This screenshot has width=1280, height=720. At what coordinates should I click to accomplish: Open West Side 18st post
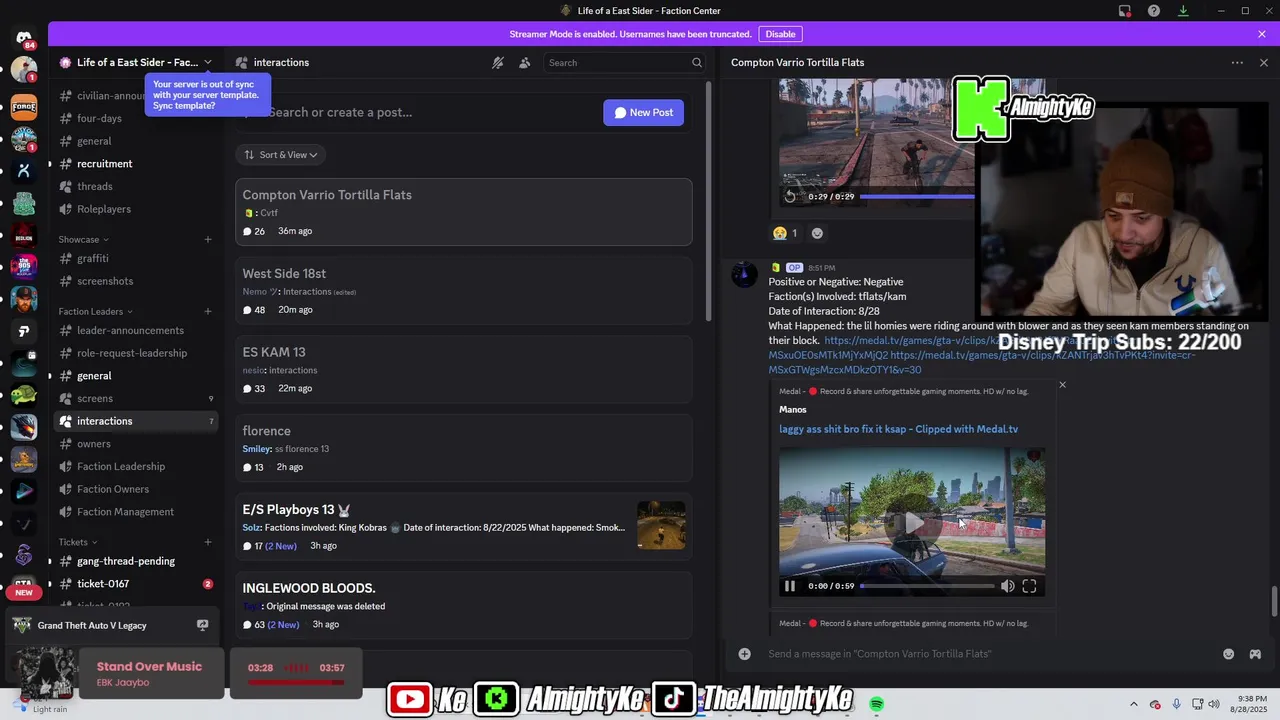click(x=464, y=291)
